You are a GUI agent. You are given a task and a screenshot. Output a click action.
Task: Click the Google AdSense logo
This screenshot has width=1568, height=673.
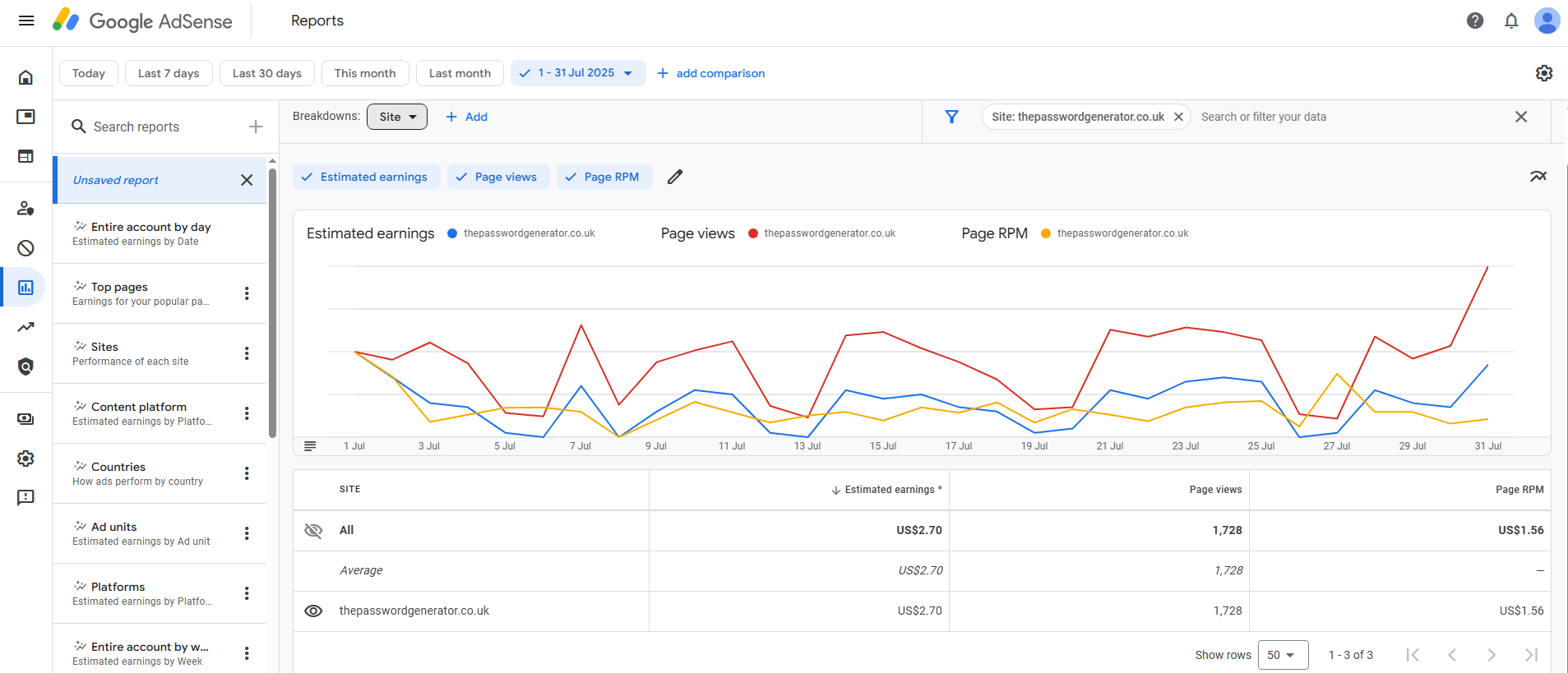(x=142, y=21)
